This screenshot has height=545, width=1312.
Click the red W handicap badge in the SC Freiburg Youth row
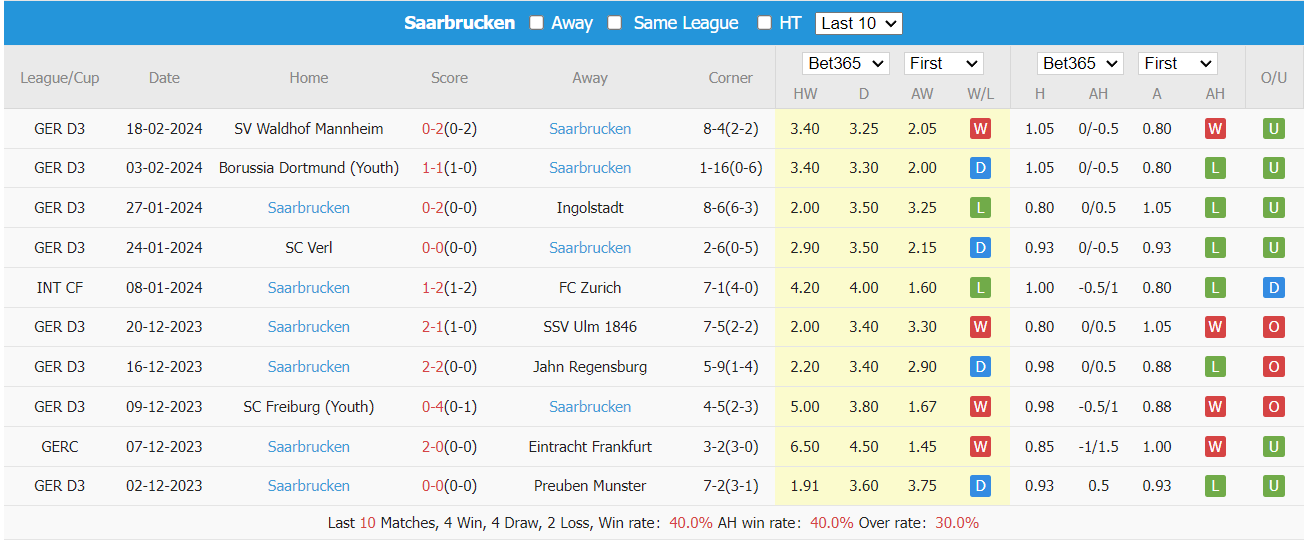coord(1215,407)
